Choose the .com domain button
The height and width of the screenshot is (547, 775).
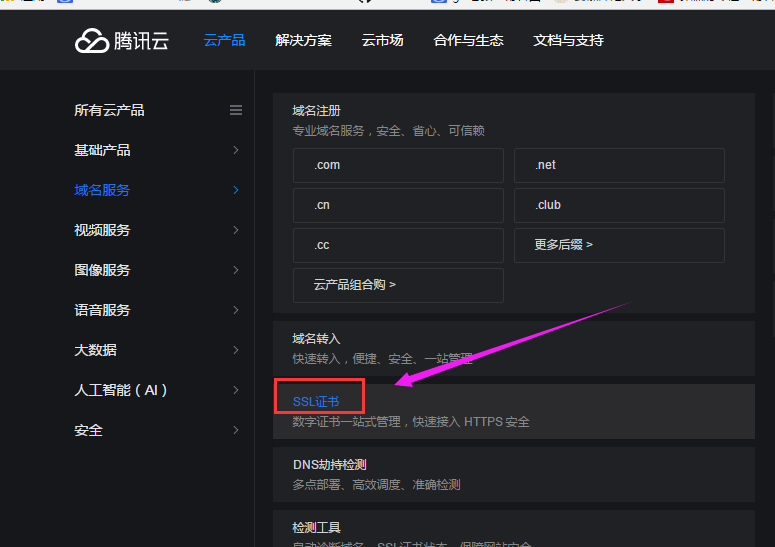pos(398,165)
